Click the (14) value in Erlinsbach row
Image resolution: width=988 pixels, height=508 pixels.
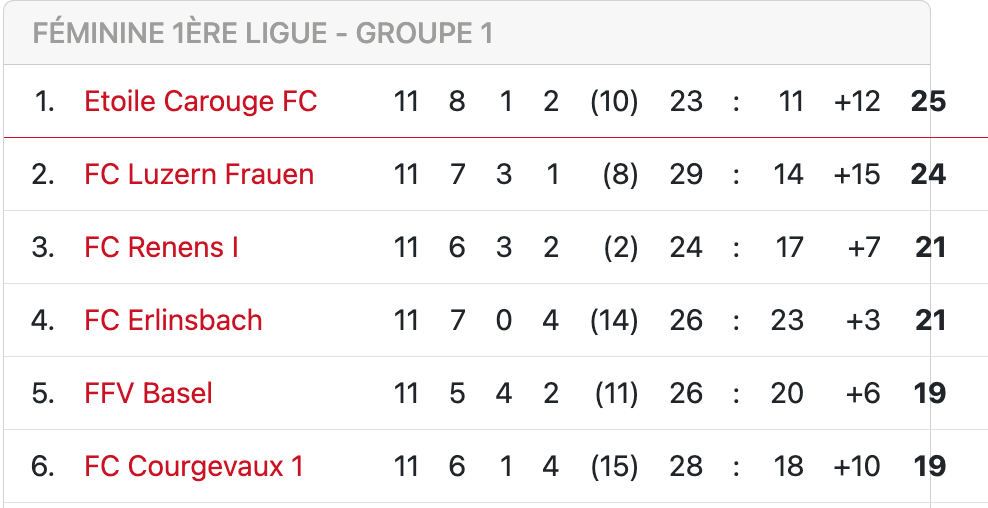click(x=614, y=320)
